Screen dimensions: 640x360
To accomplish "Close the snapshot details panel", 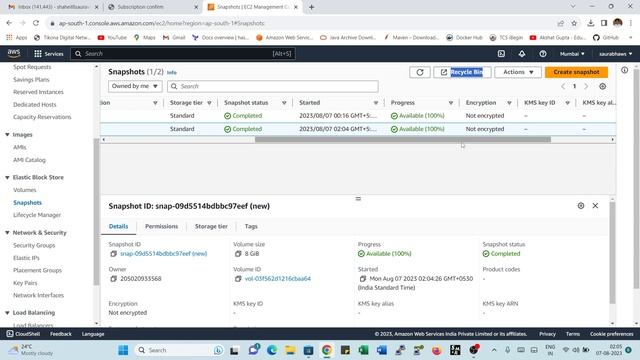I will (x=595, y=206).
